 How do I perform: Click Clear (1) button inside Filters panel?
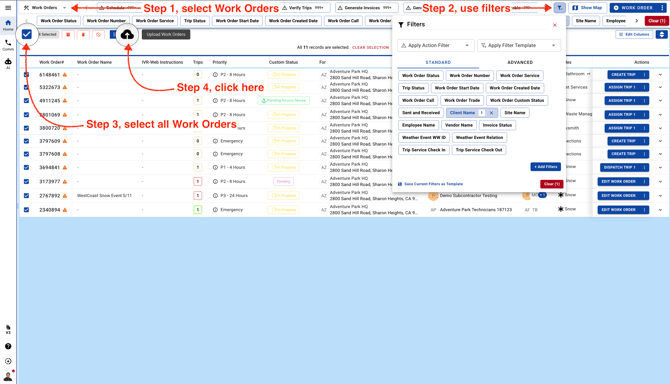[x=552, y=184]
